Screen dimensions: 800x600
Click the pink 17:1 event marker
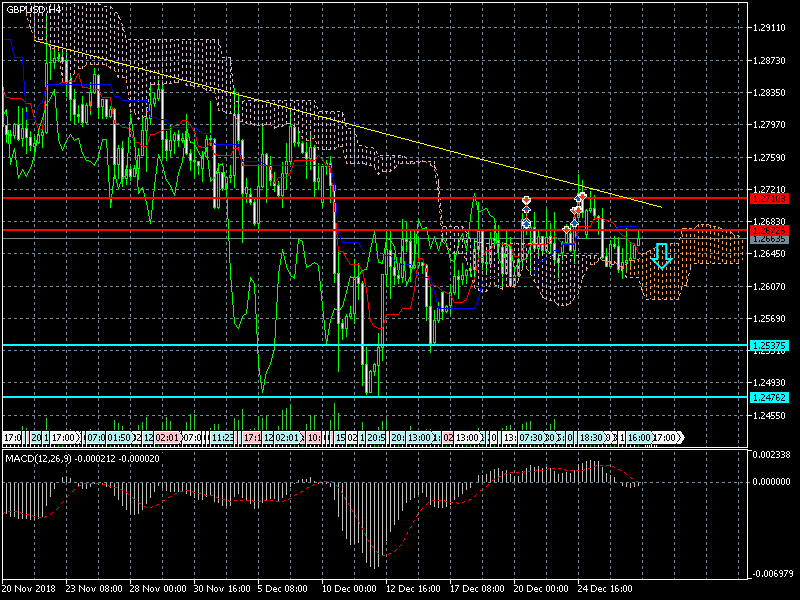point(252,438)
